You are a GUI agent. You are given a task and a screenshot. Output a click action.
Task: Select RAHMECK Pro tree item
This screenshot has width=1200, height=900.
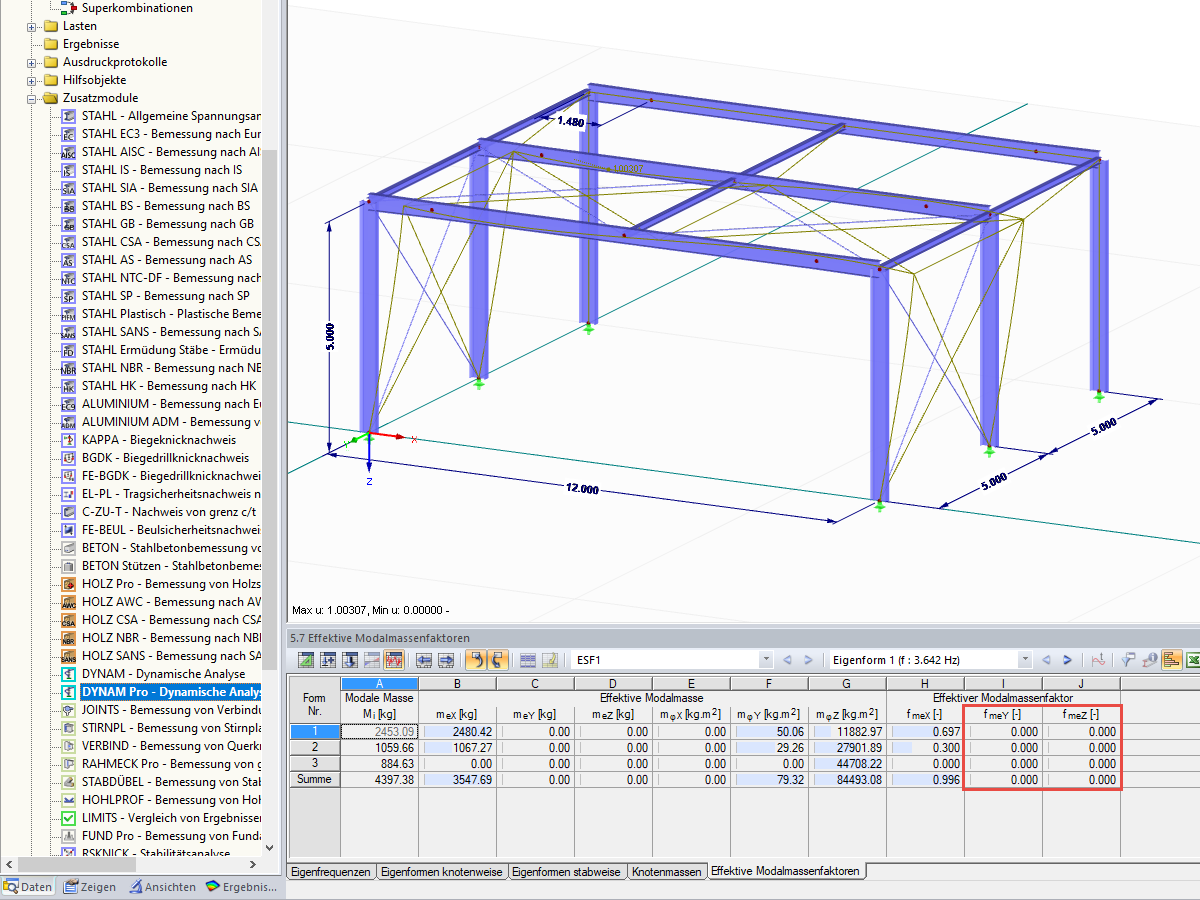coord(171,764)
